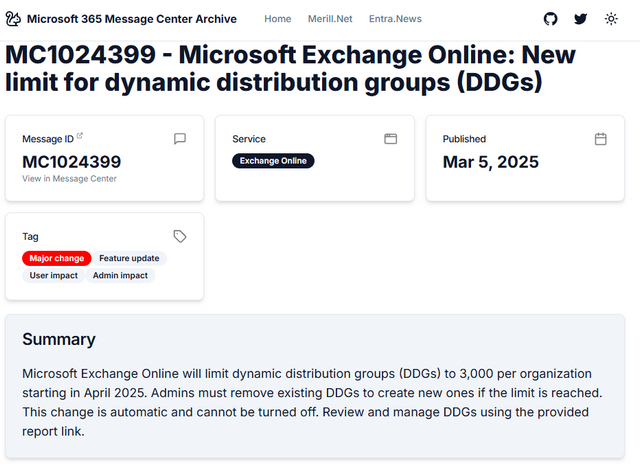Click the Admin impact tag

tap(120, 275)
